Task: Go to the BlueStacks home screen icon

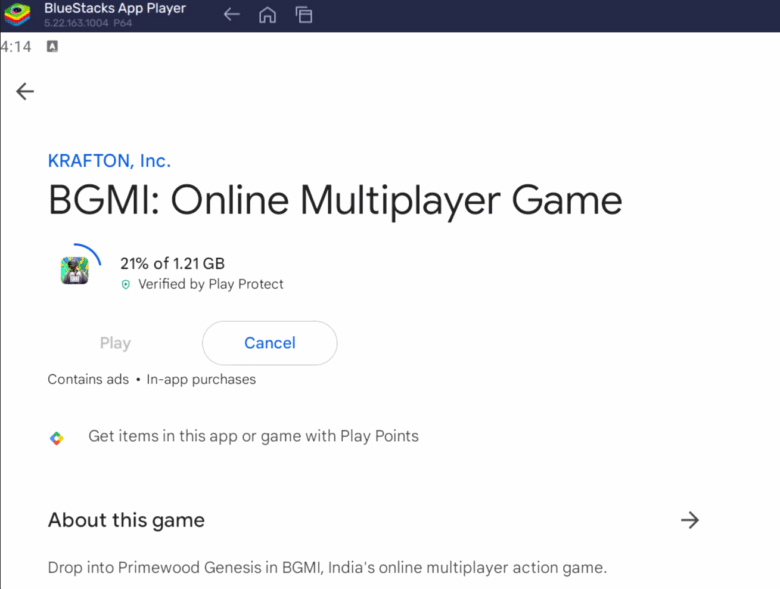Action: coord(267,15)
